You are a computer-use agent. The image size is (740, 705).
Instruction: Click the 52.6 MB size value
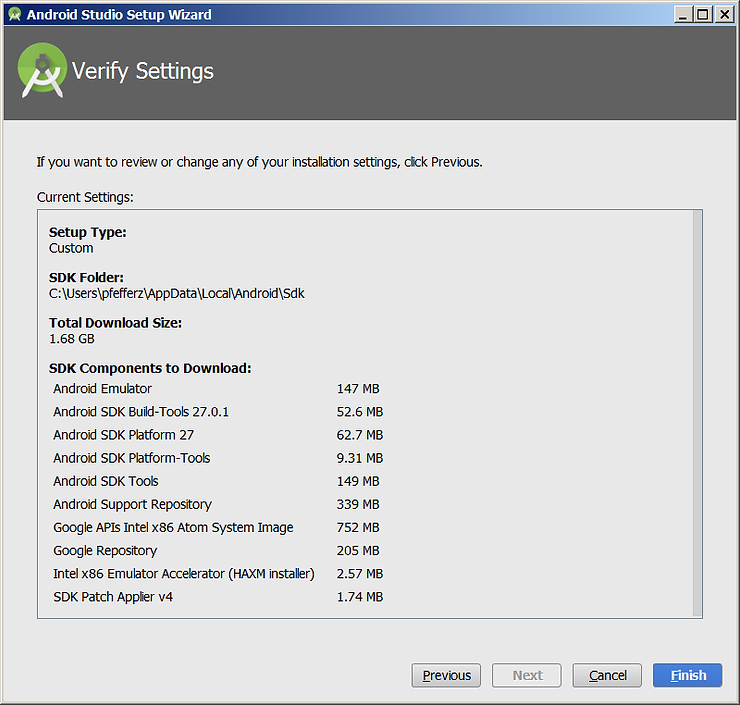click(x=360, y=411)
